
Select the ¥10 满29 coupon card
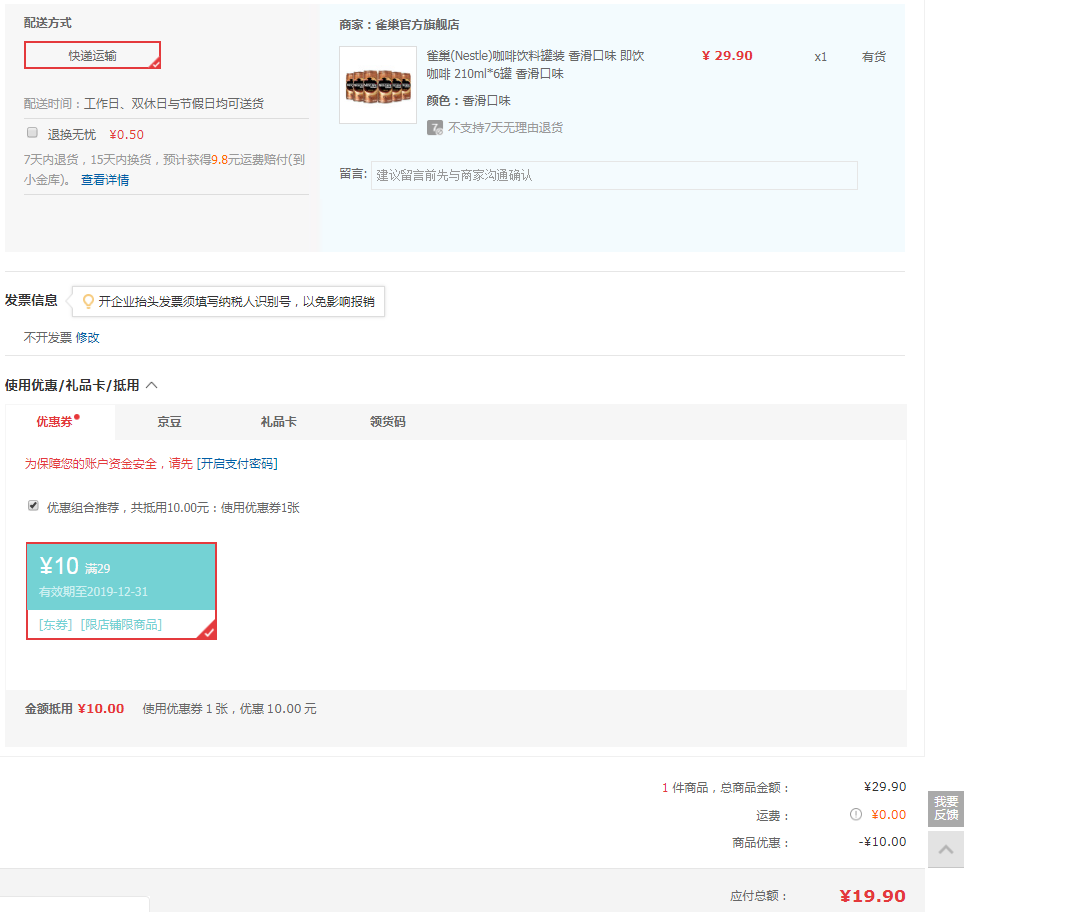(x=121, y=591)
